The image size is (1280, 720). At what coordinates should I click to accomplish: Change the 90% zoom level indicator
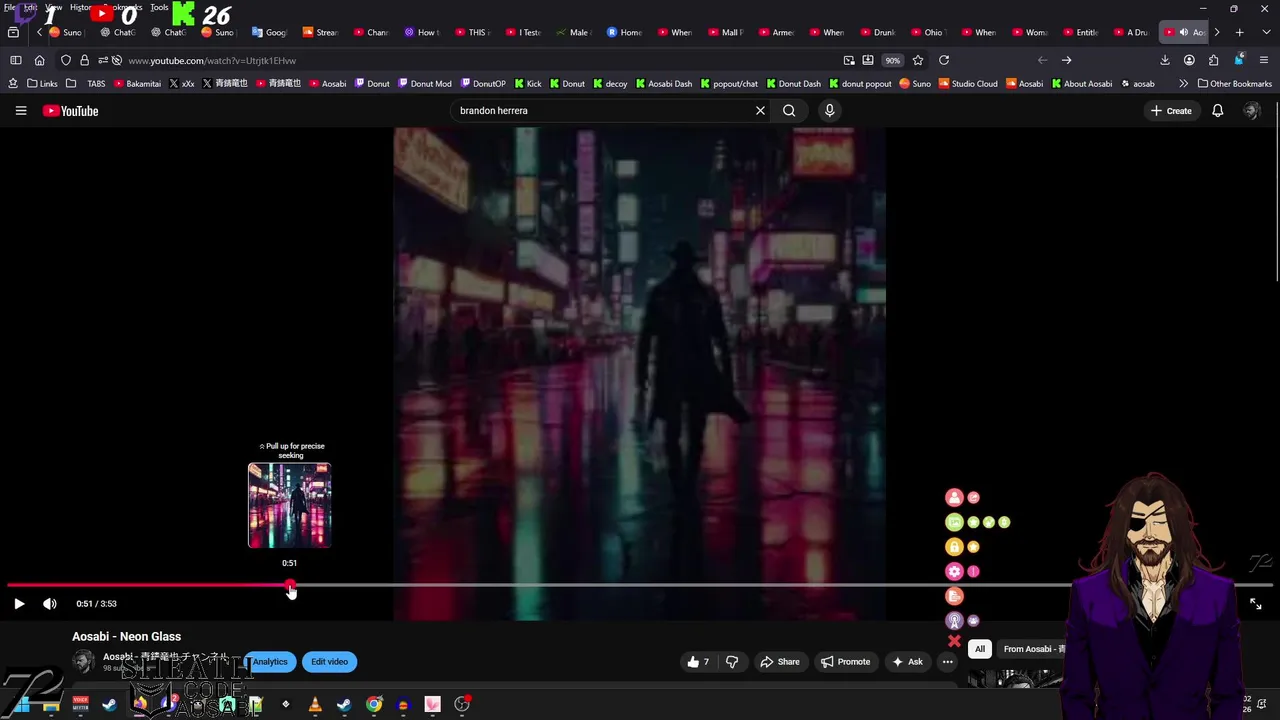(x=892, y=60)
